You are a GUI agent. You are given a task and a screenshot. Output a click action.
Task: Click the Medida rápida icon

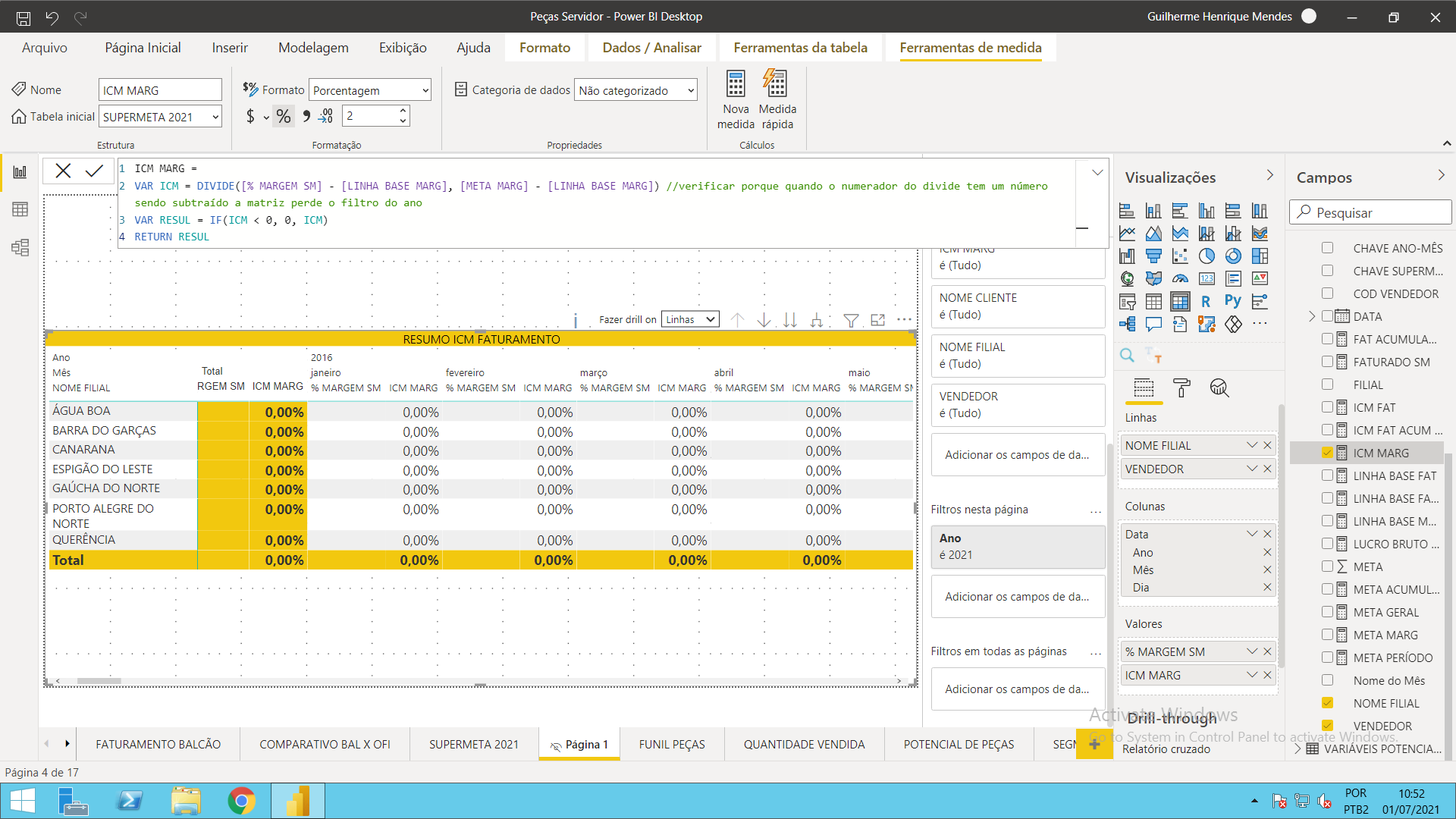pos(776,83)
